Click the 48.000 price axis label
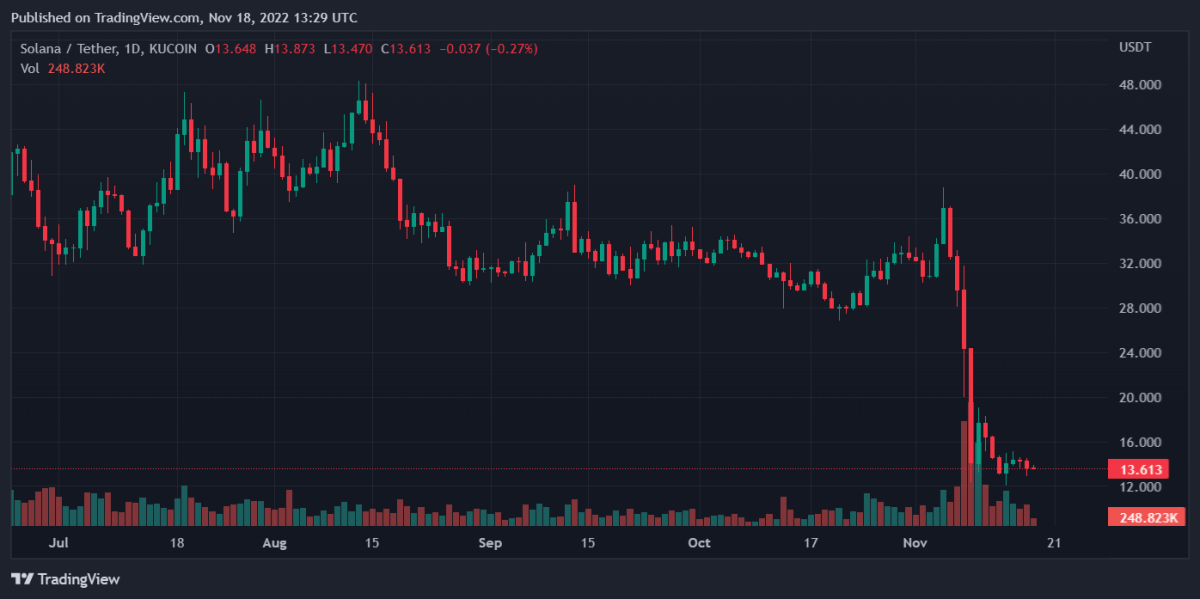This screenshot has height=599, width=1200. point(1139,85)
